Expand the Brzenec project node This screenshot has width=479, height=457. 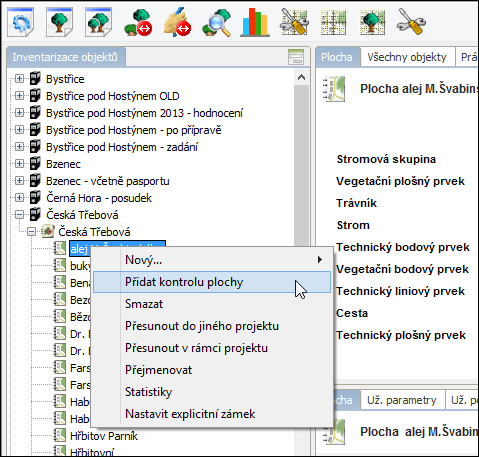point(19,164)
